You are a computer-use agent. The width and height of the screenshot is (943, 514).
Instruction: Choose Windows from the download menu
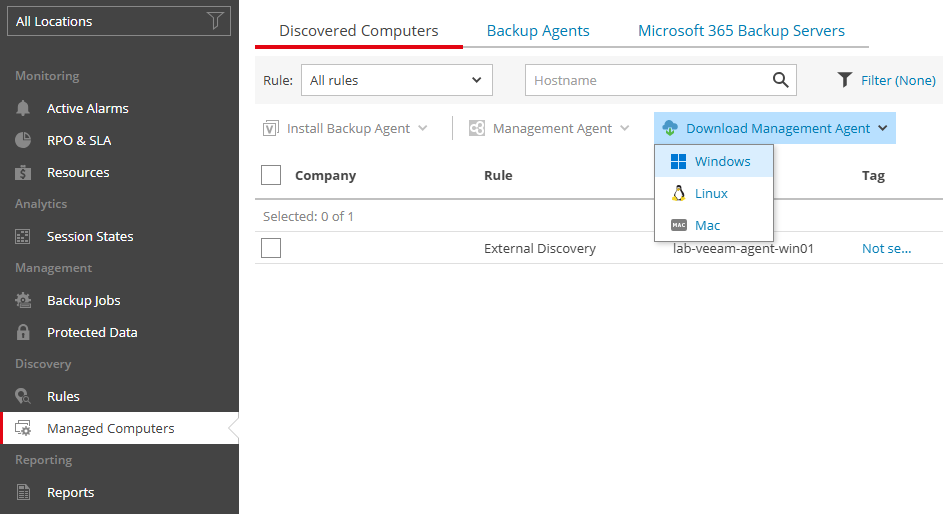(714, 161)
